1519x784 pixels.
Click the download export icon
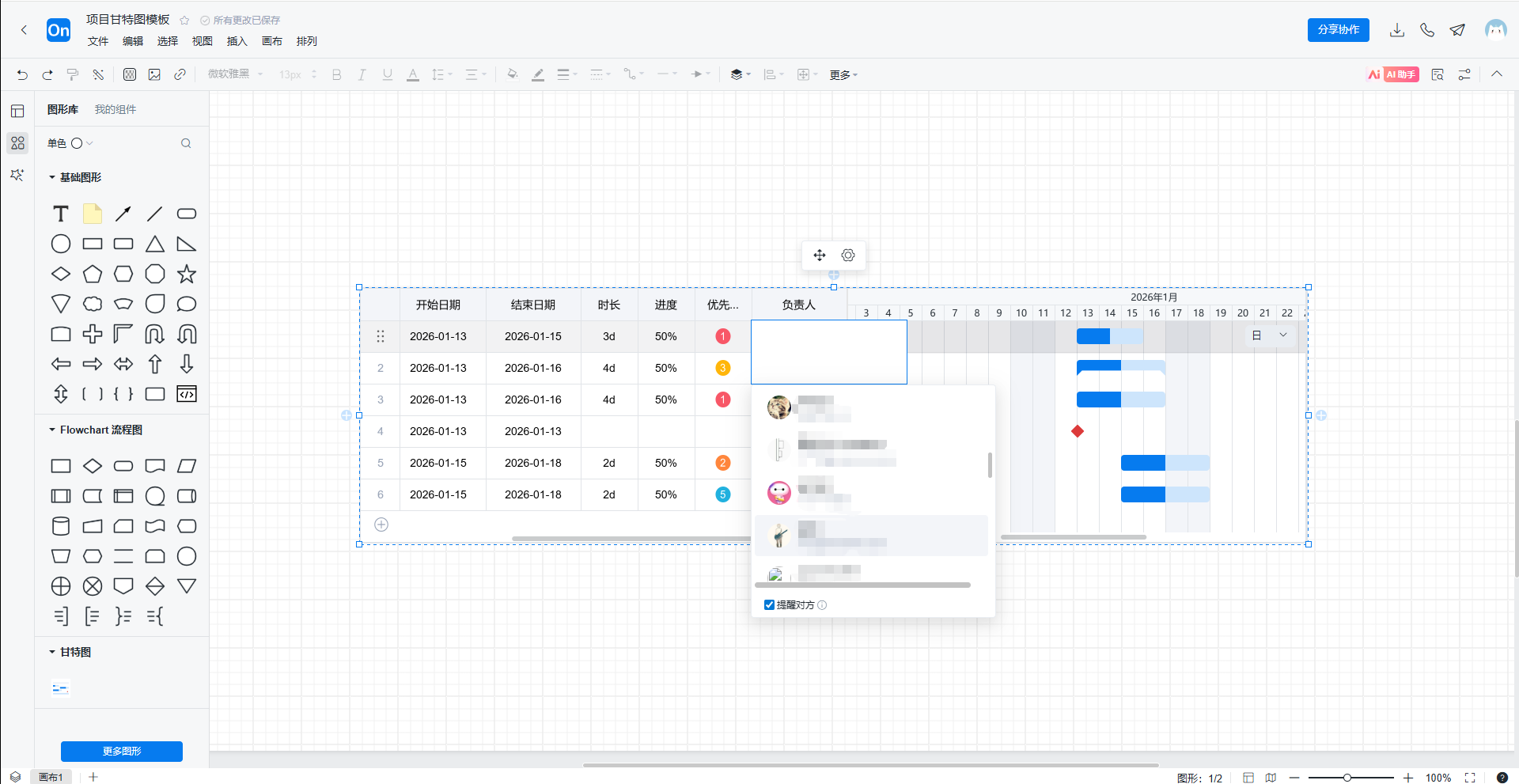(x=1397, y=30)
